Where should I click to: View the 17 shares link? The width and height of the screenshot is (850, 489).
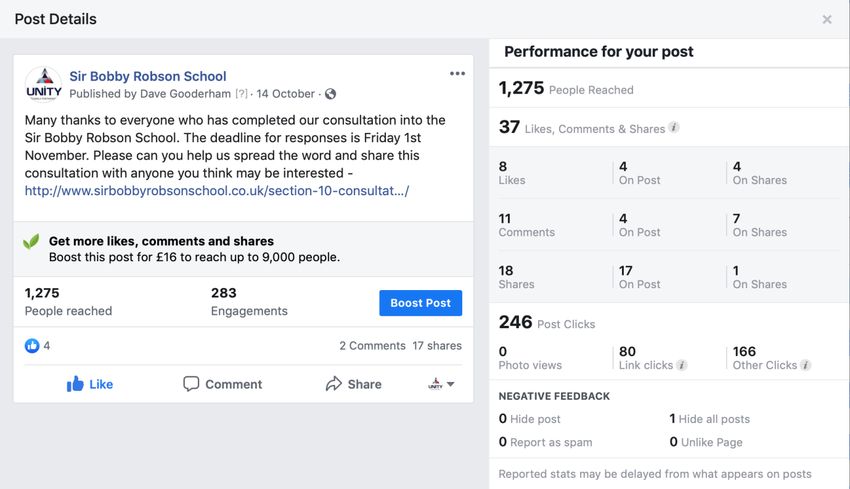(x=437, y=345)
